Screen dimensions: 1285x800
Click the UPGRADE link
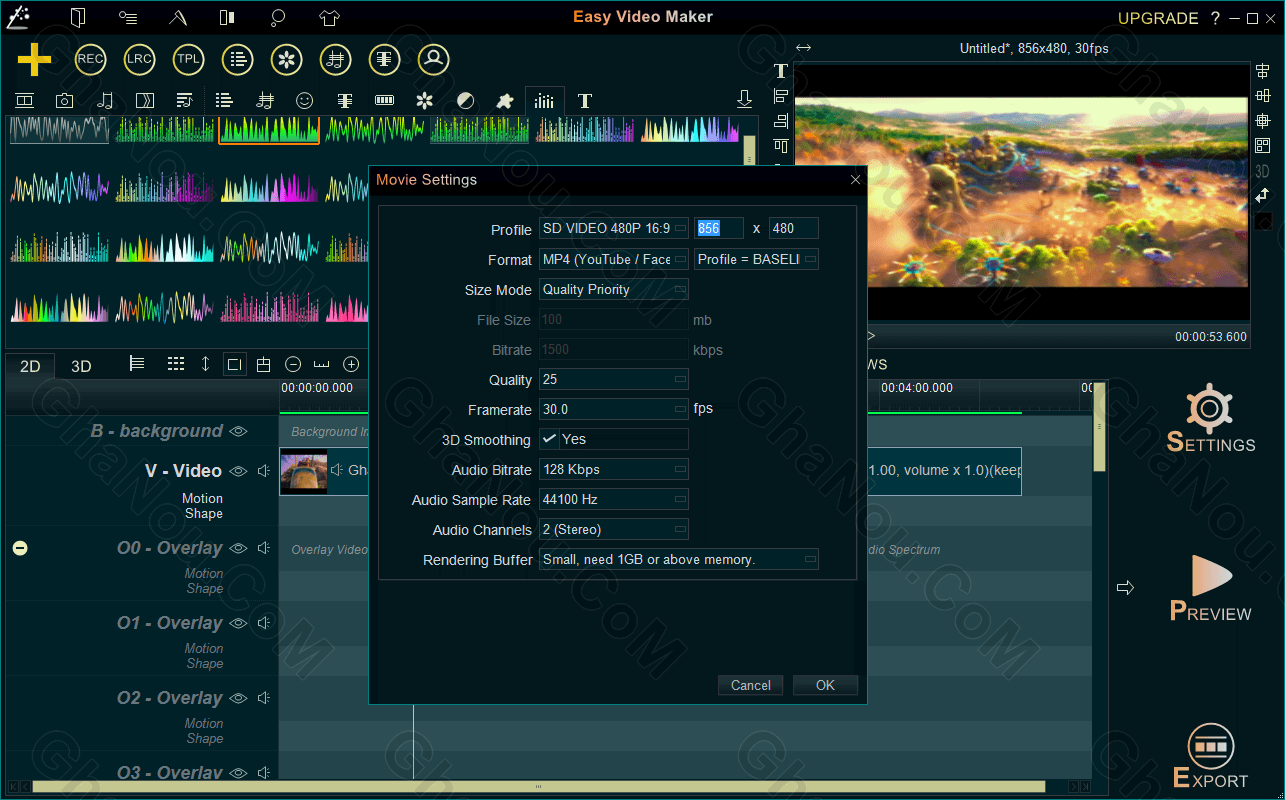tap(1158, 18)
